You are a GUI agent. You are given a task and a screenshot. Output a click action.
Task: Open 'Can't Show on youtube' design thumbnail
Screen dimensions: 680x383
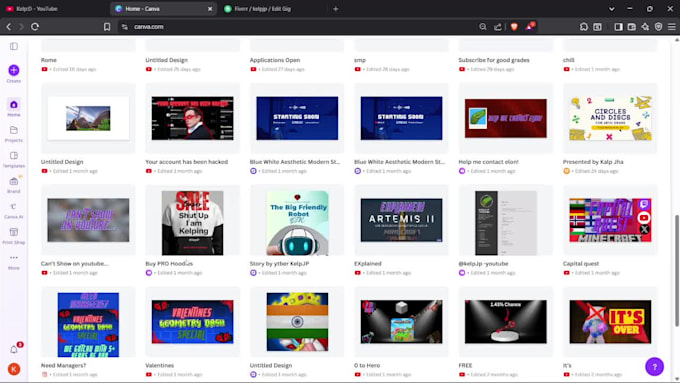pyautogui.click(x=88, y=220)
